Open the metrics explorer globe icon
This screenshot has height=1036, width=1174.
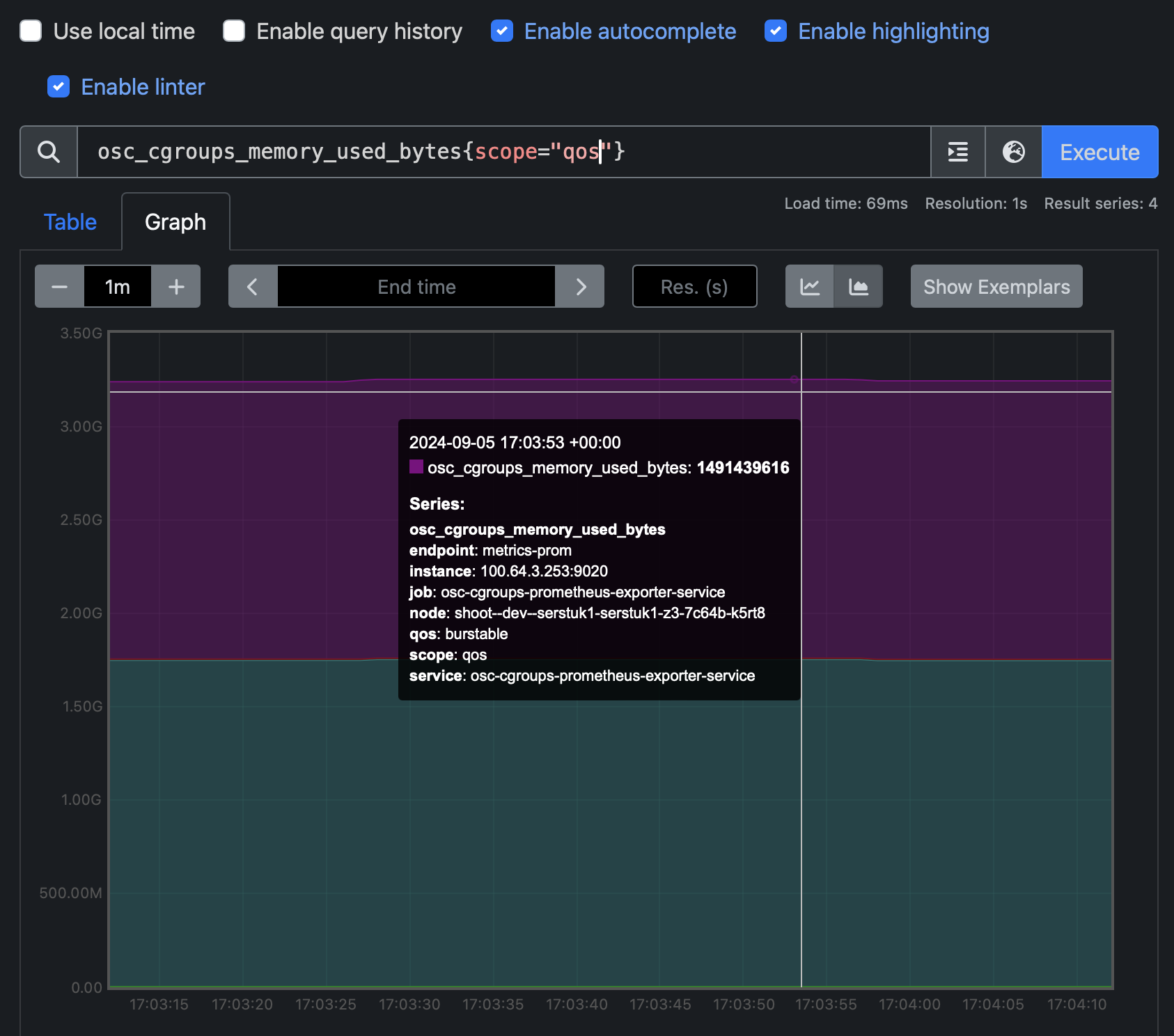(x=1014, y=152)
